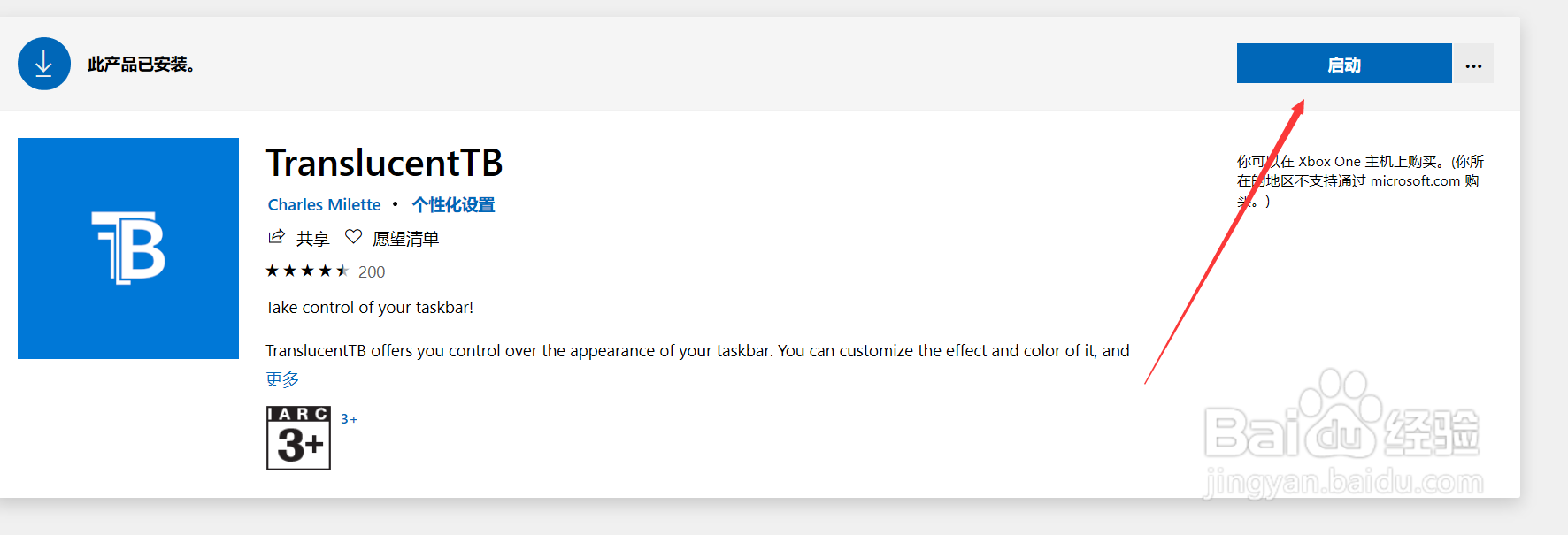Click the five-star rating row

point(307,271)
